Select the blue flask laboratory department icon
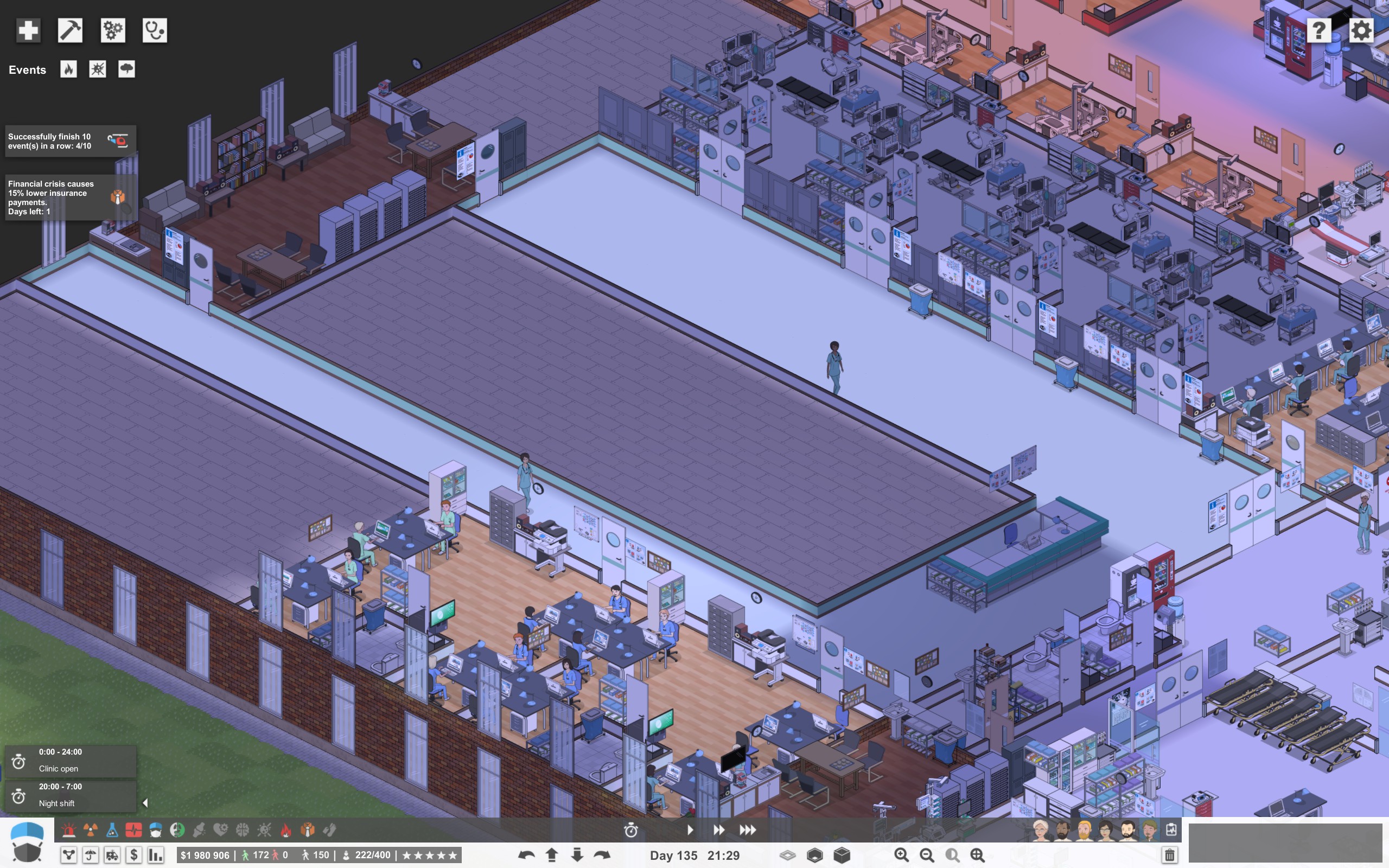The height and width of the screenshot is (868, 1389). pyautogui.click(x=112, y=829)
